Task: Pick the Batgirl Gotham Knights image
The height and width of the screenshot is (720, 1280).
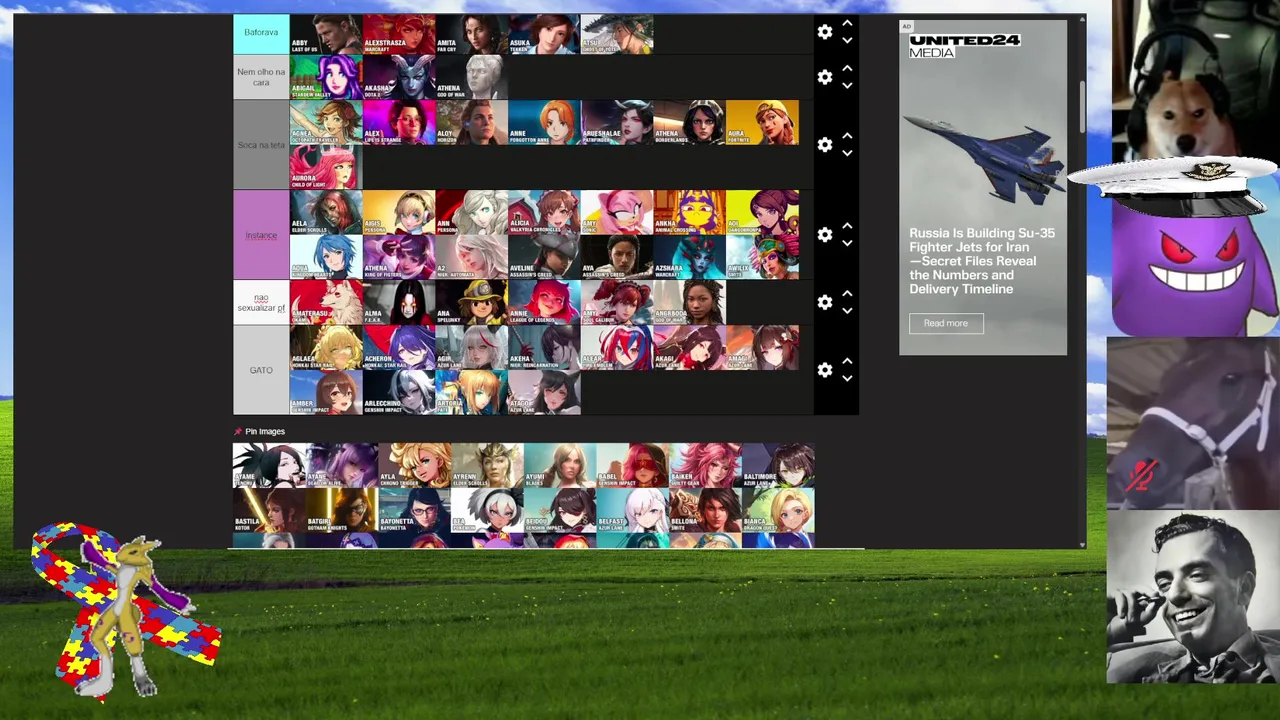Action: (342, 510)
